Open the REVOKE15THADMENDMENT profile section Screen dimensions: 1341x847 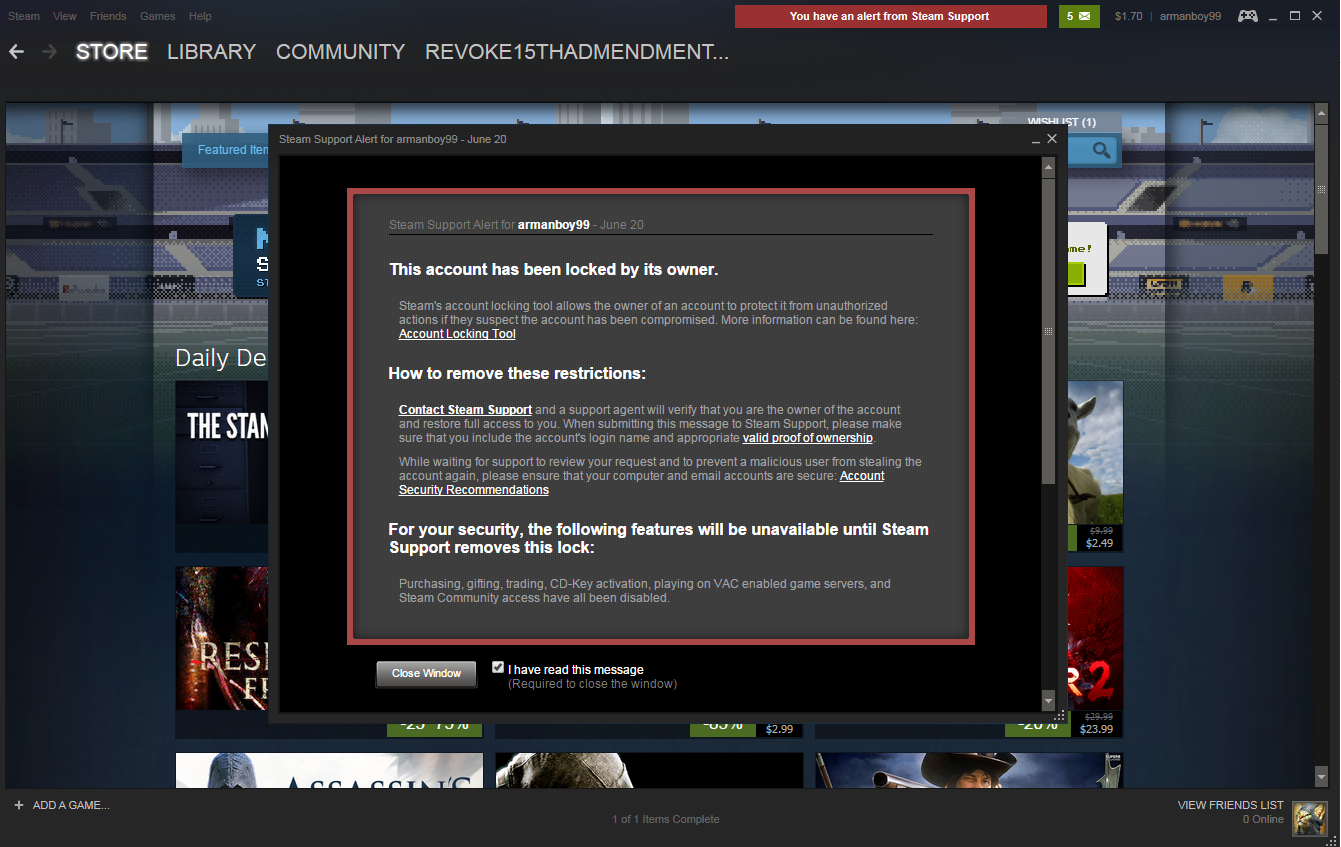tap(577, 52)
